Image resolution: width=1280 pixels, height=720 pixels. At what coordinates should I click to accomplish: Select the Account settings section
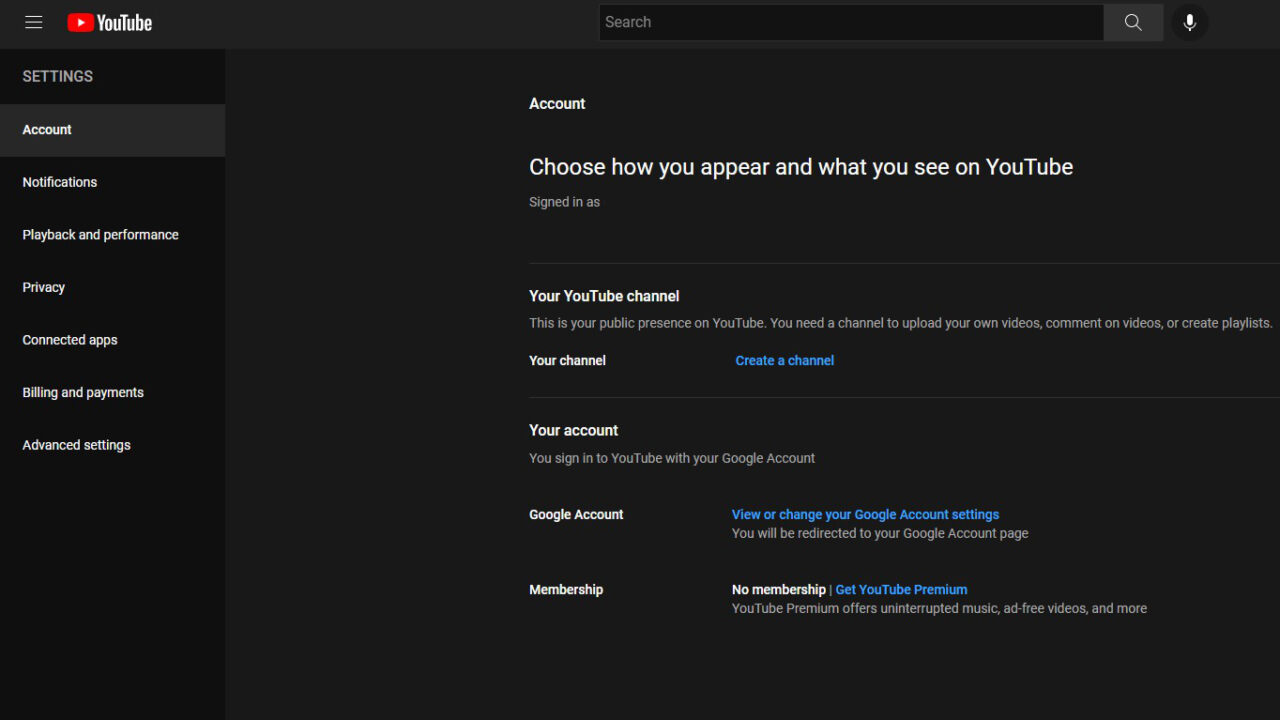point(46,129)
